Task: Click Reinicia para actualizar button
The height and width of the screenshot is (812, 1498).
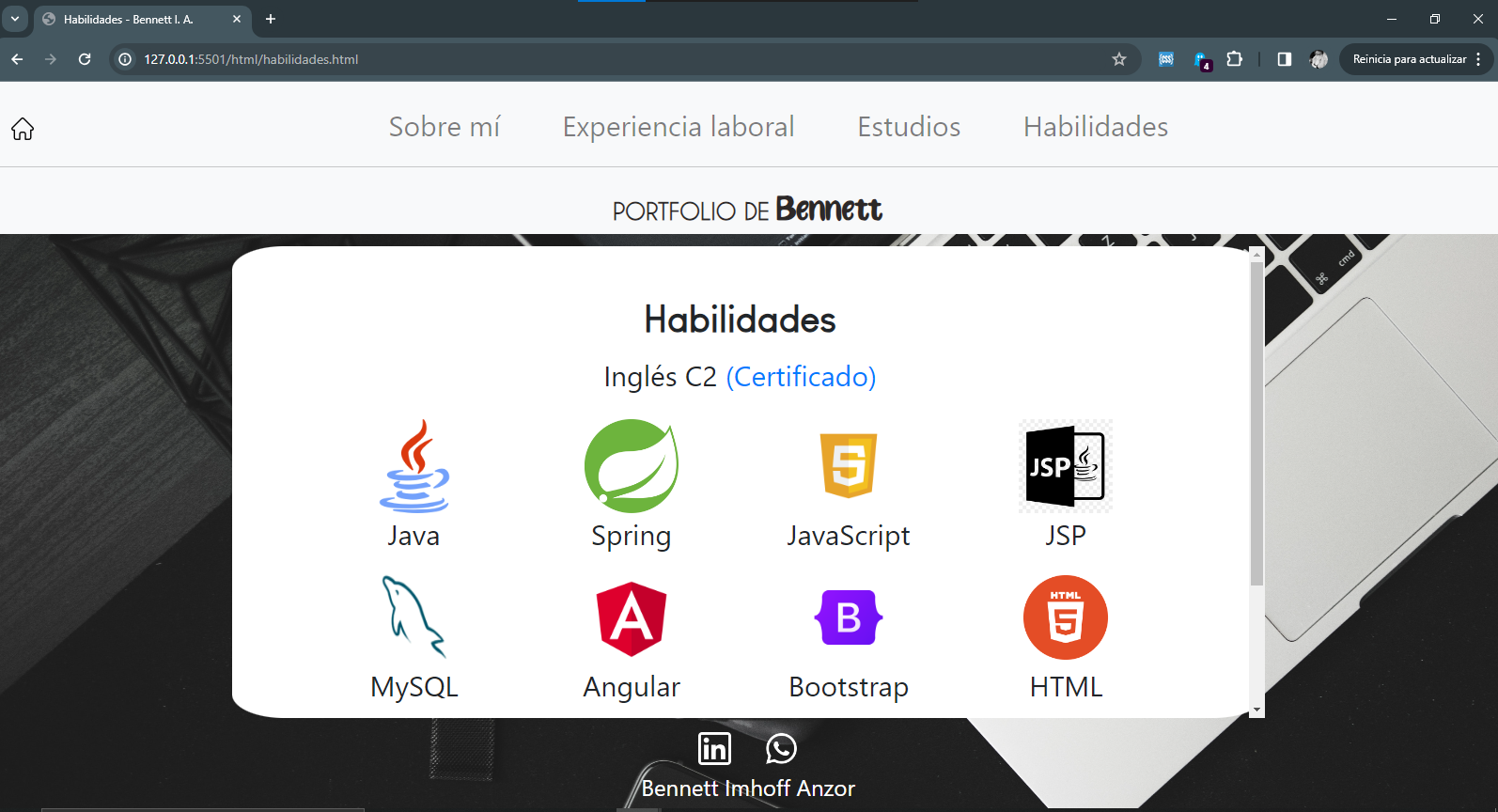Action: pos(1410,59)
